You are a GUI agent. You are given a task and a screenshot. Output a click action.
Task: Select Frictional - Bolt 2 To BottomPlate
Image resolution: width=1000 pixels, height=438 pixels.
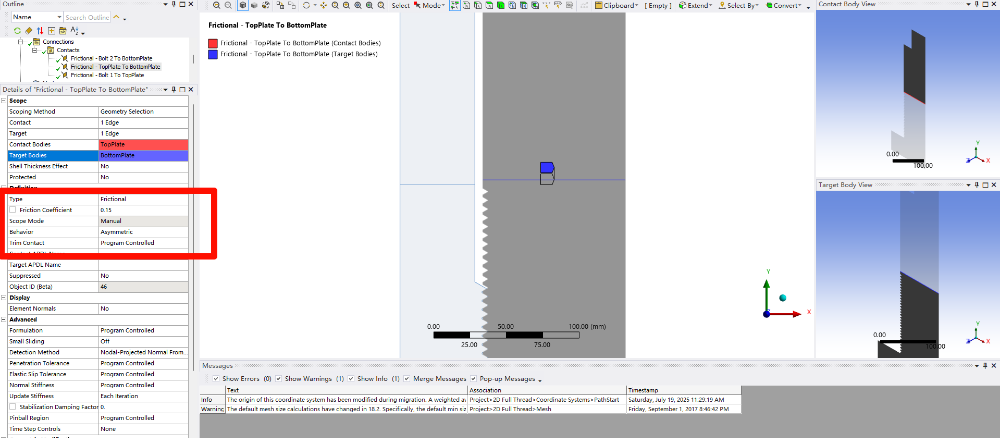[x=111, y=58]
